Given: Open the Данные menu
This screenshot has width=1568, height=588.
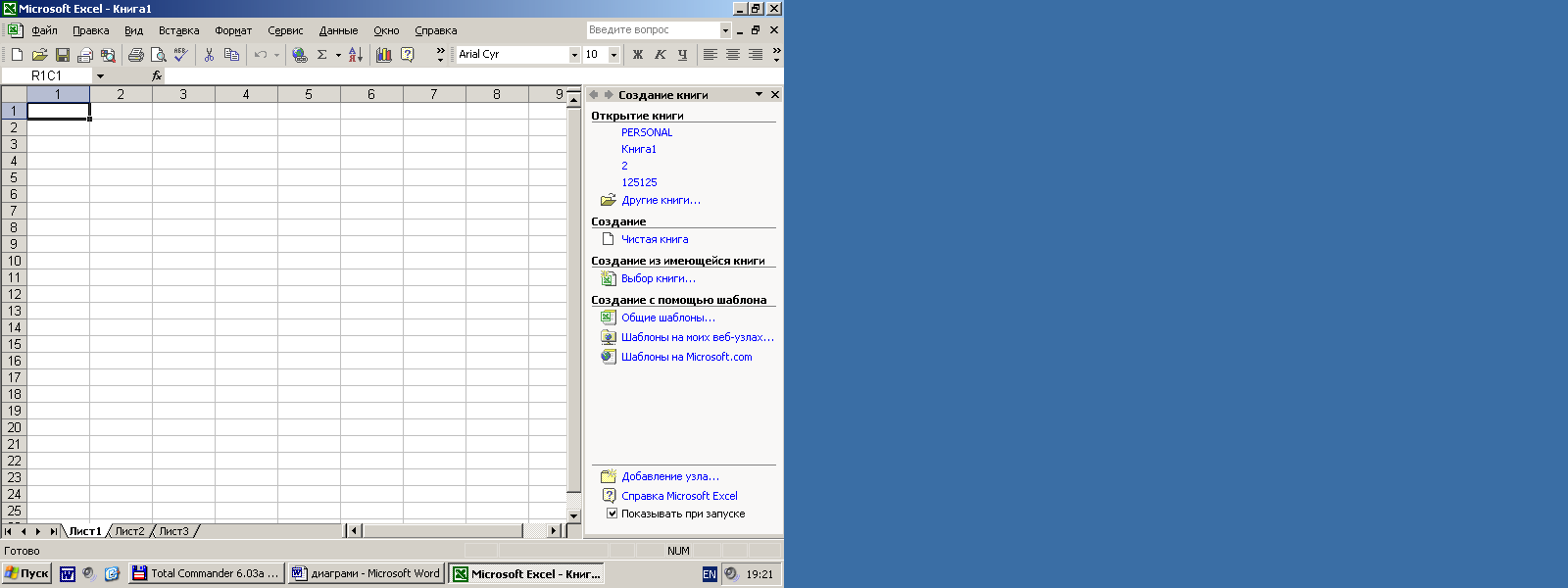Looking at the screenshot, I should (338, 30).
